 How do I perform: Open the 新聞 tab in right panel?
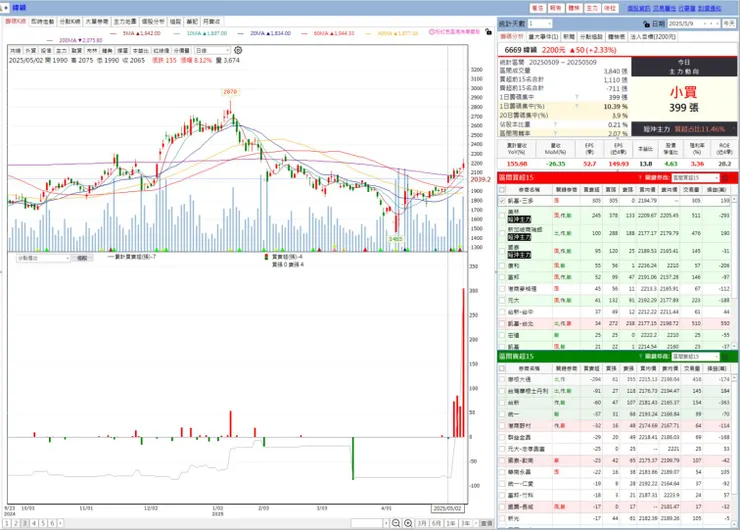point(569,36)
